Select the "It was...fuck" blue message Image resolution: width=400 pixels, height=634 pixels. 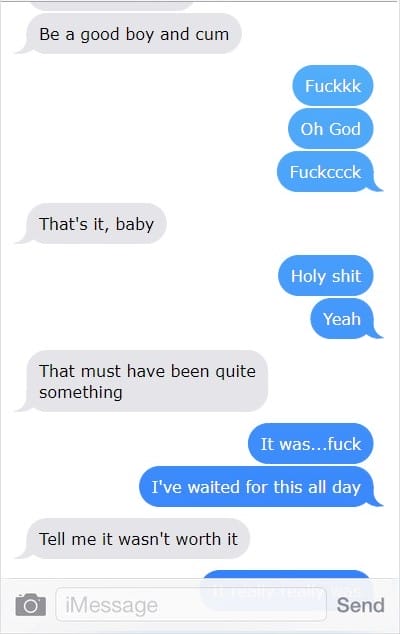coord(311,444)
